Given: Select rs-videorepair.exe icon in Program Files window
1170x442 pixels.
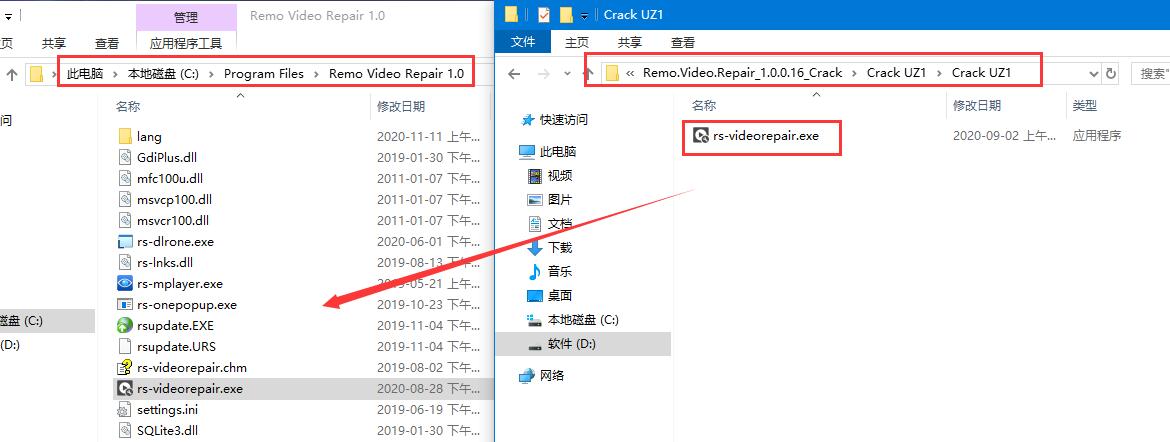Looking at the screenshot, I should click(x=125, y=388).
